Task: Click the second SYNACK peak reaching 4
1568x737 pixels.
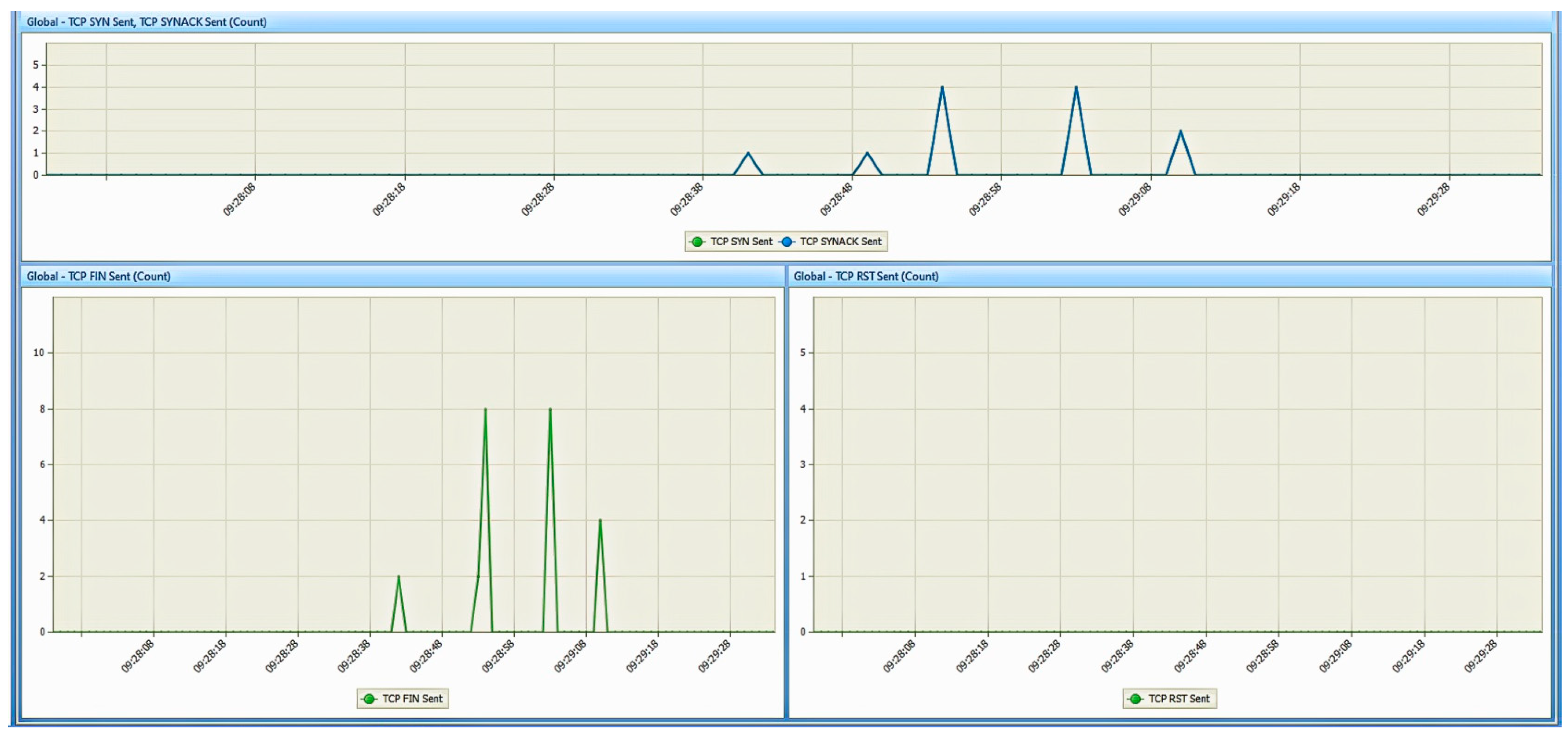Action: (1076, 88)
